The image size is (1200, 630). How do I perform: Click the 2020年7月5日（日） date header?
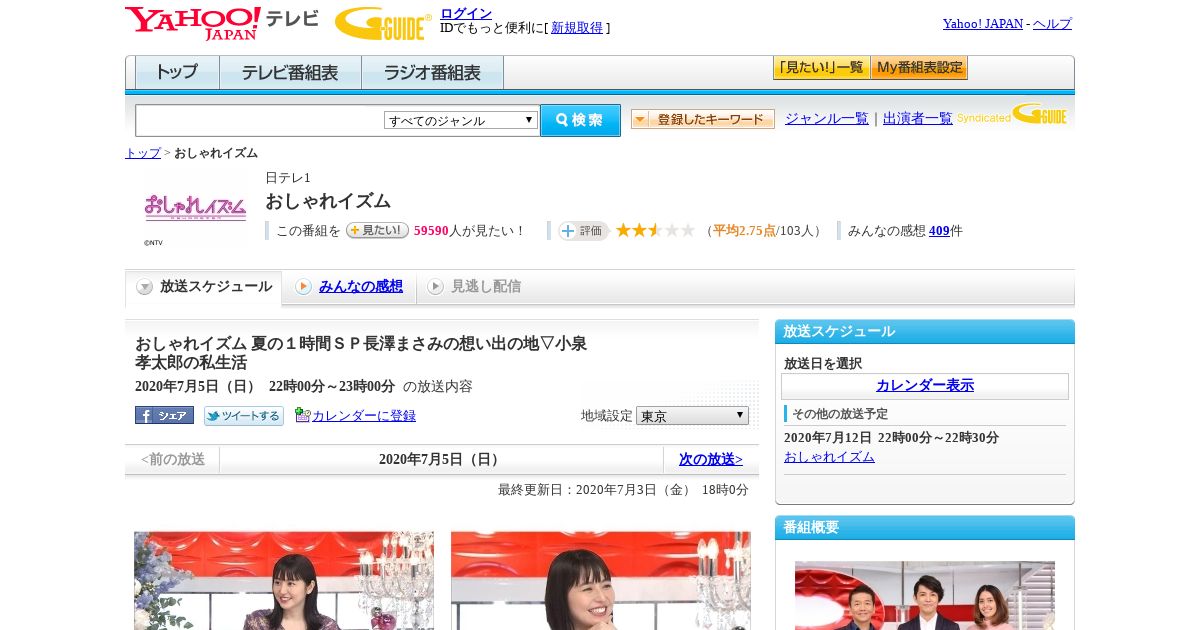coord(440,460)
